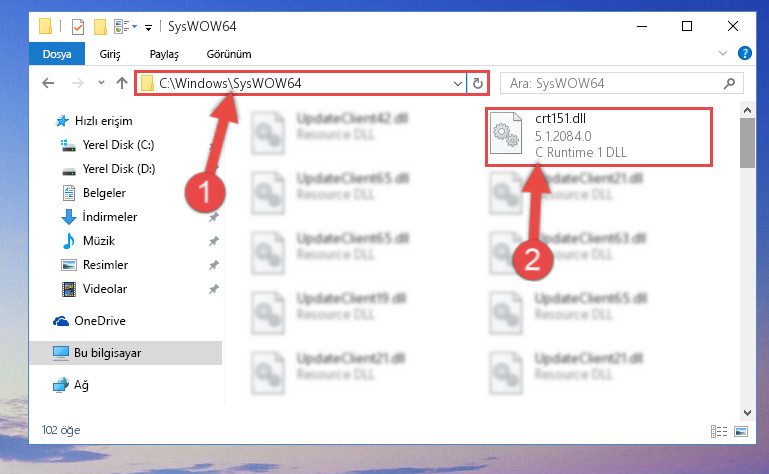Switch to large thumbnails view icon
The width and height of the screenshot is (769, 474).
pos(741,431)
